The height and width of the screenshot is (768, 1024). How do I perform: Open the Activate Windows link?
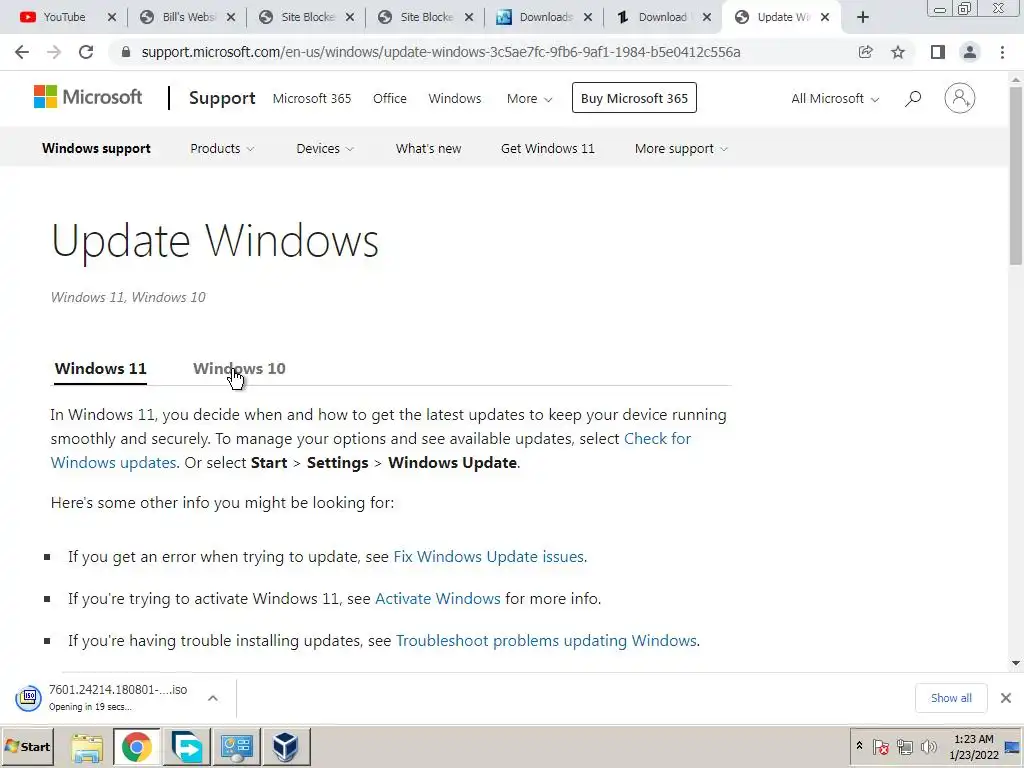point(438,598)
